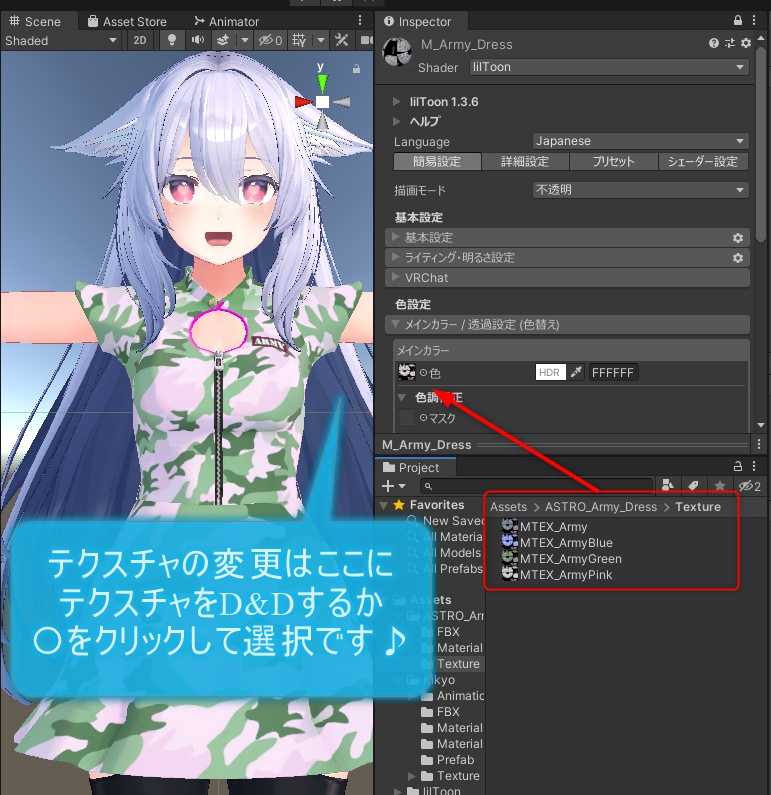Open material settings gear icon
This screenshot has width=771, height=795.
746,43
